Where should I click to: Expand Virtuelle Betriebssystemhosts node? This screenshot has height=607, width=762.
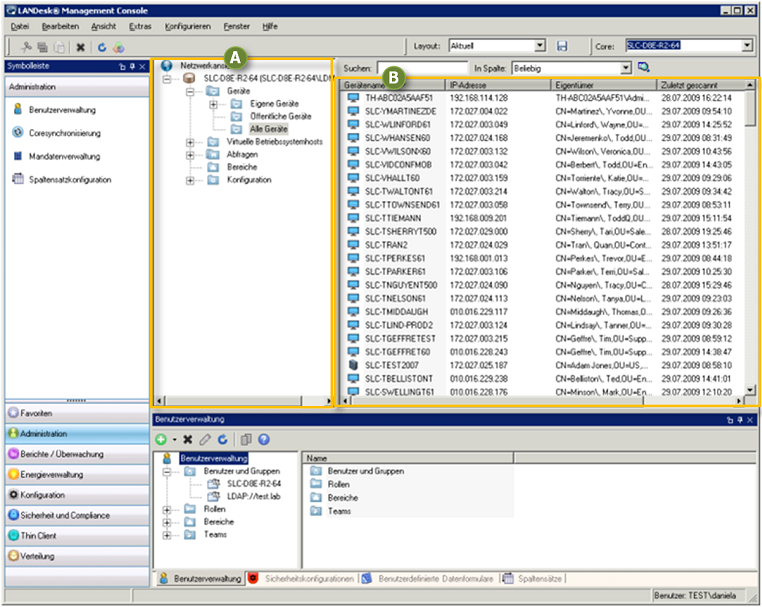coord(190,142)
